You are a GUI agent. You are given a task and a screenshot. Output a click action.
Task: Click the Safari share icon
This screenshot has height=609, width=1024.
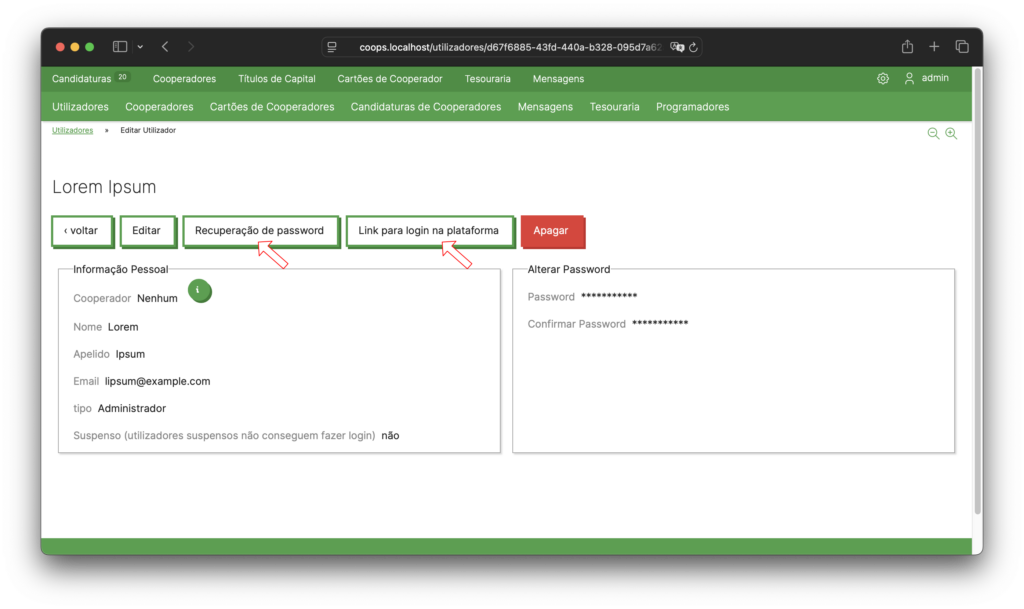pyautogui.click(x=907, y=47)
